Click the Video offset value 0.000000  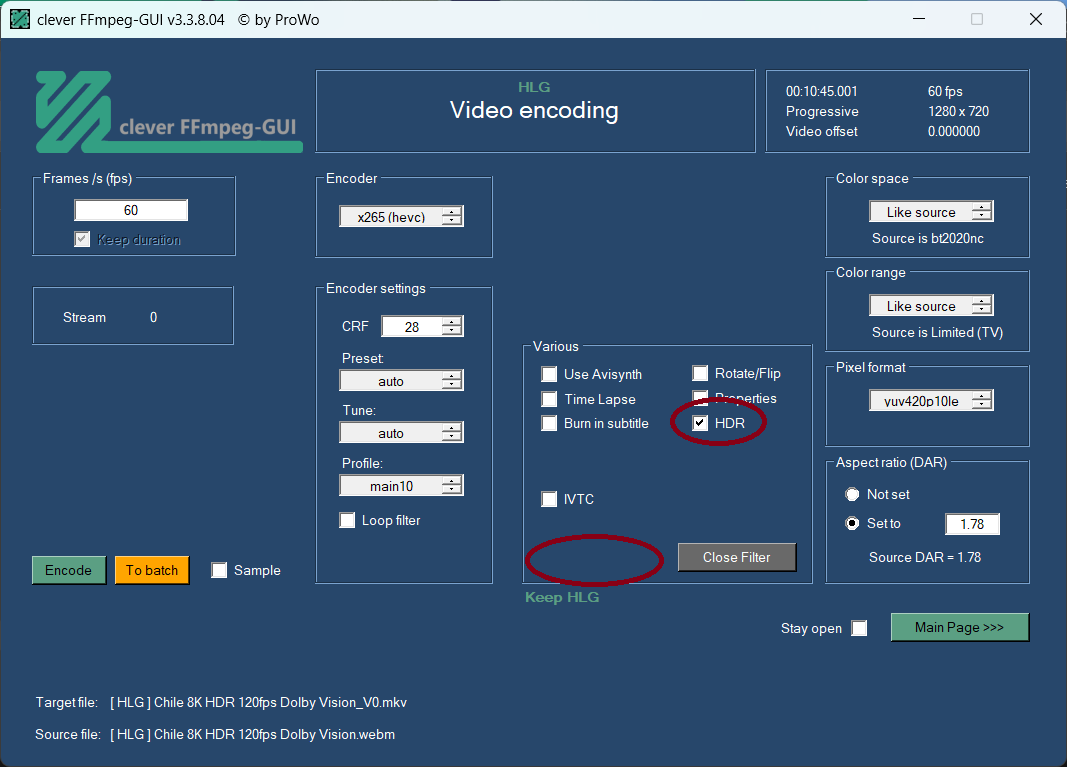[x=954, y=131]
